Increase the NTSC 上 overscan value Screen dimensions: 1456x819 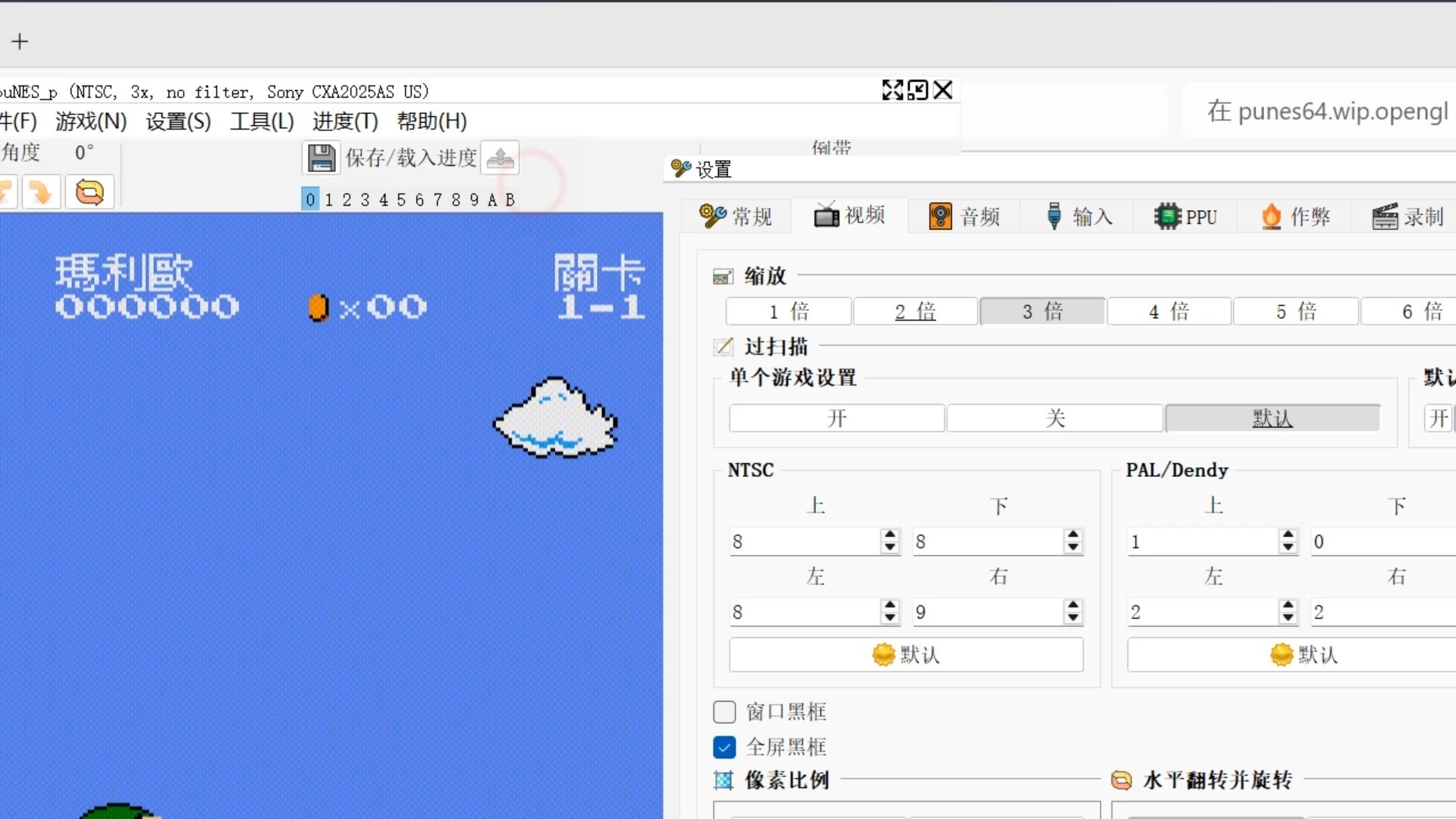pyautogui.click(x=890, y=535)
